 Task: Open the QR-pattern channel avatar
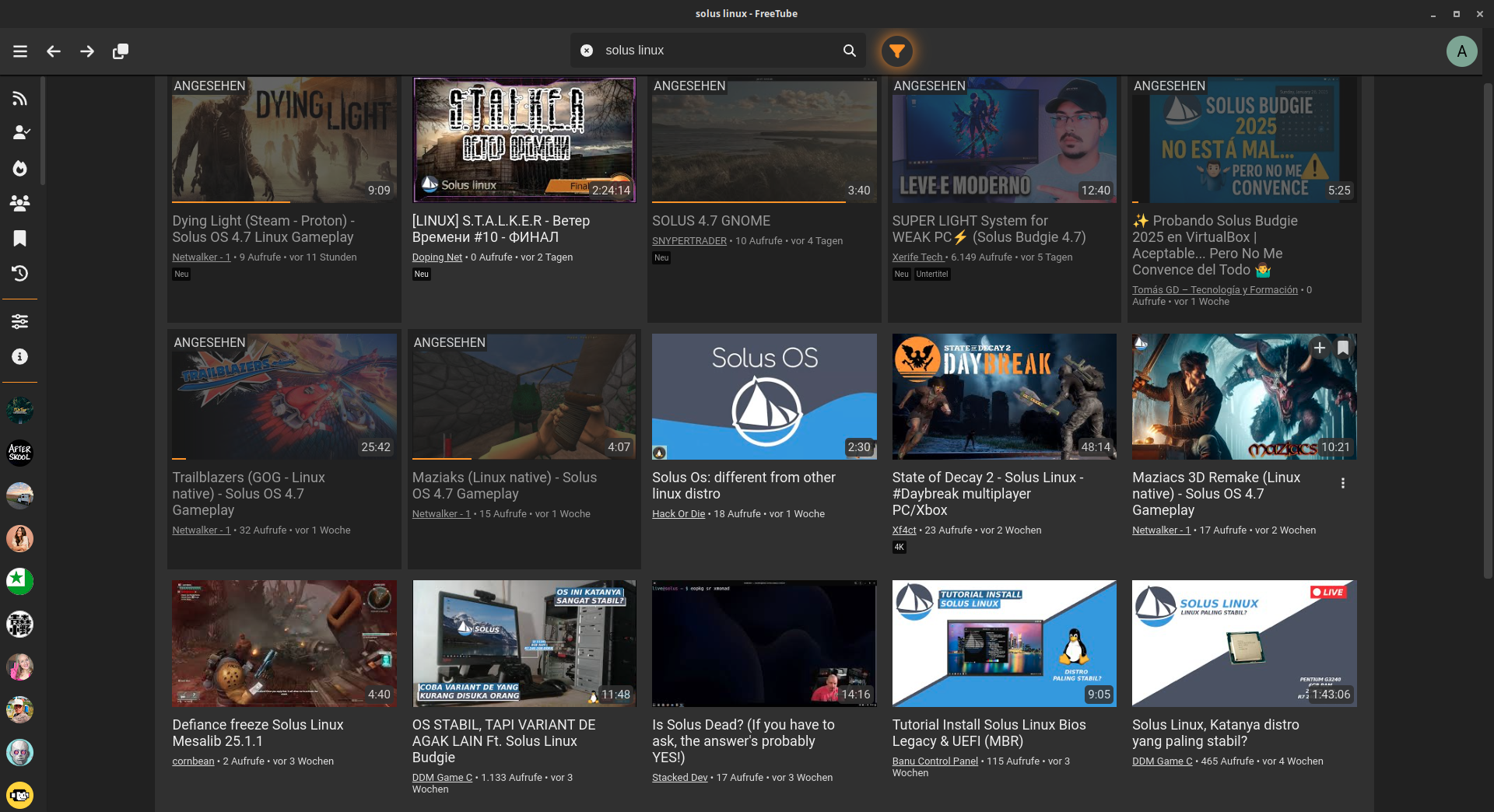20,624
